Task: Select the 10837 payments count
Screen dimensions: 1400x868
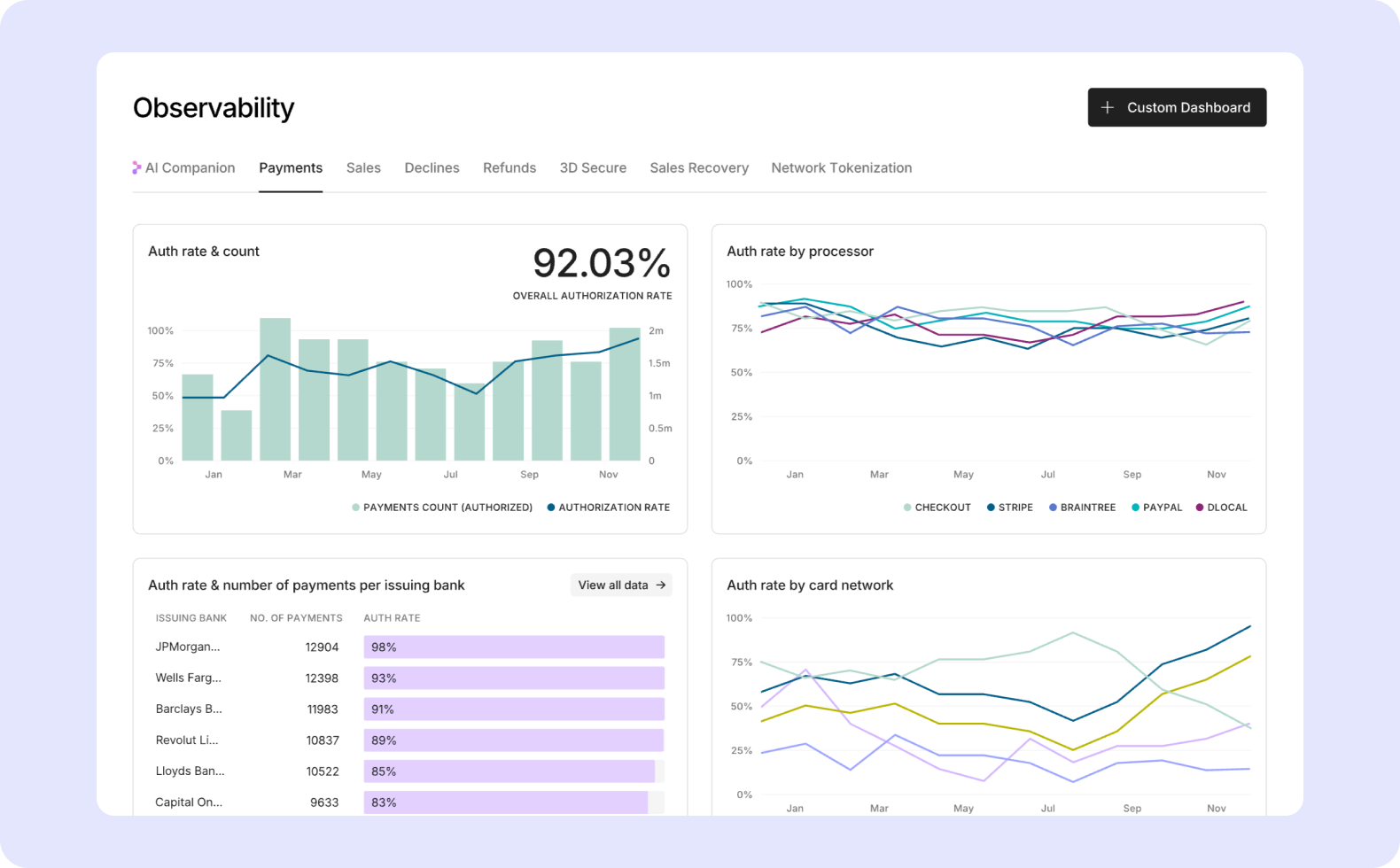Action: (x=323, y=740)
